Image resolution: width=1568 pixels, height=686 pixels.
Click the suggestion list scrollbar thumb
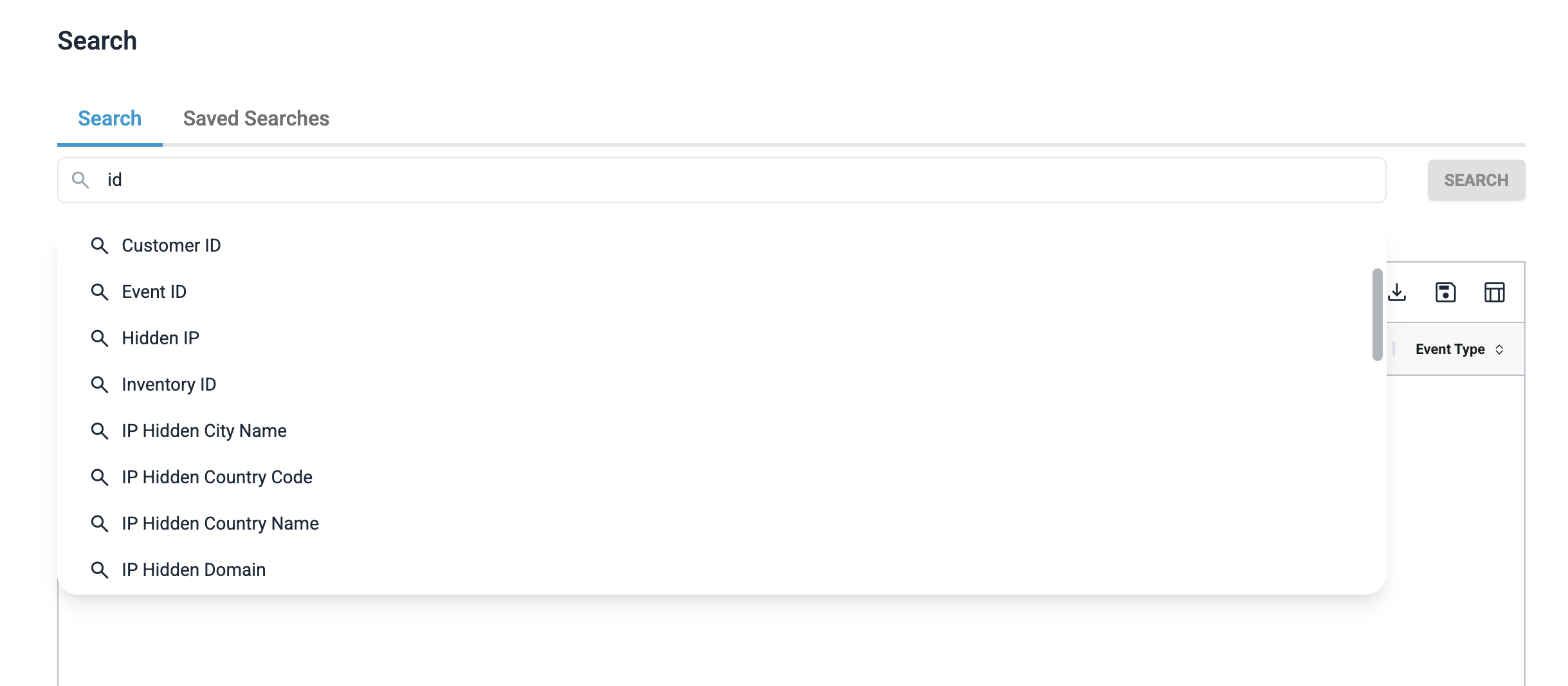pos(1377,314)
